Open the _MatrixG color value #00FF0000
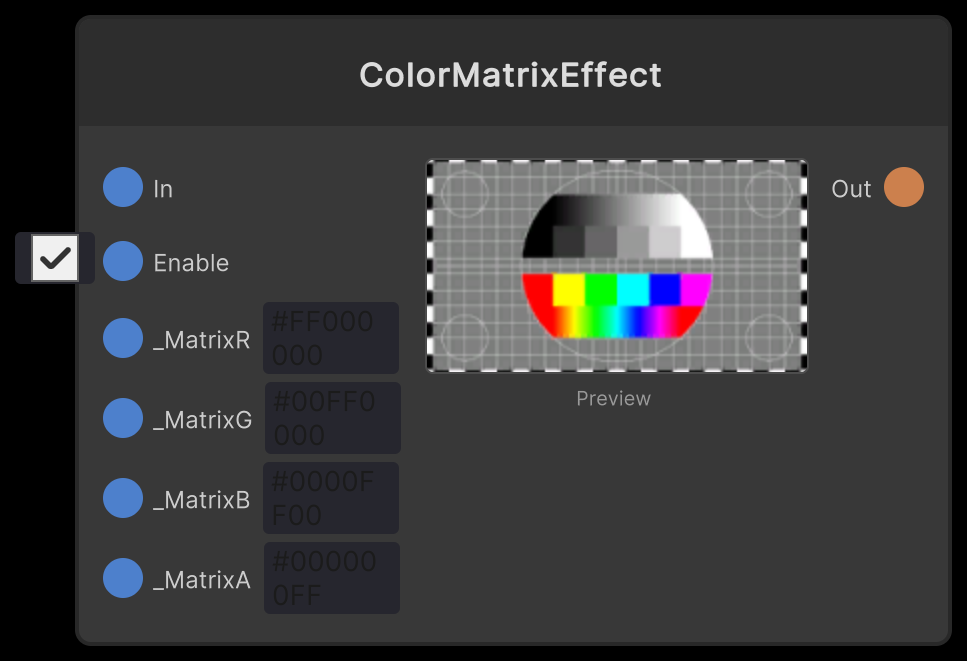This screenshot has height=661, width=967. tap(331, 418)
